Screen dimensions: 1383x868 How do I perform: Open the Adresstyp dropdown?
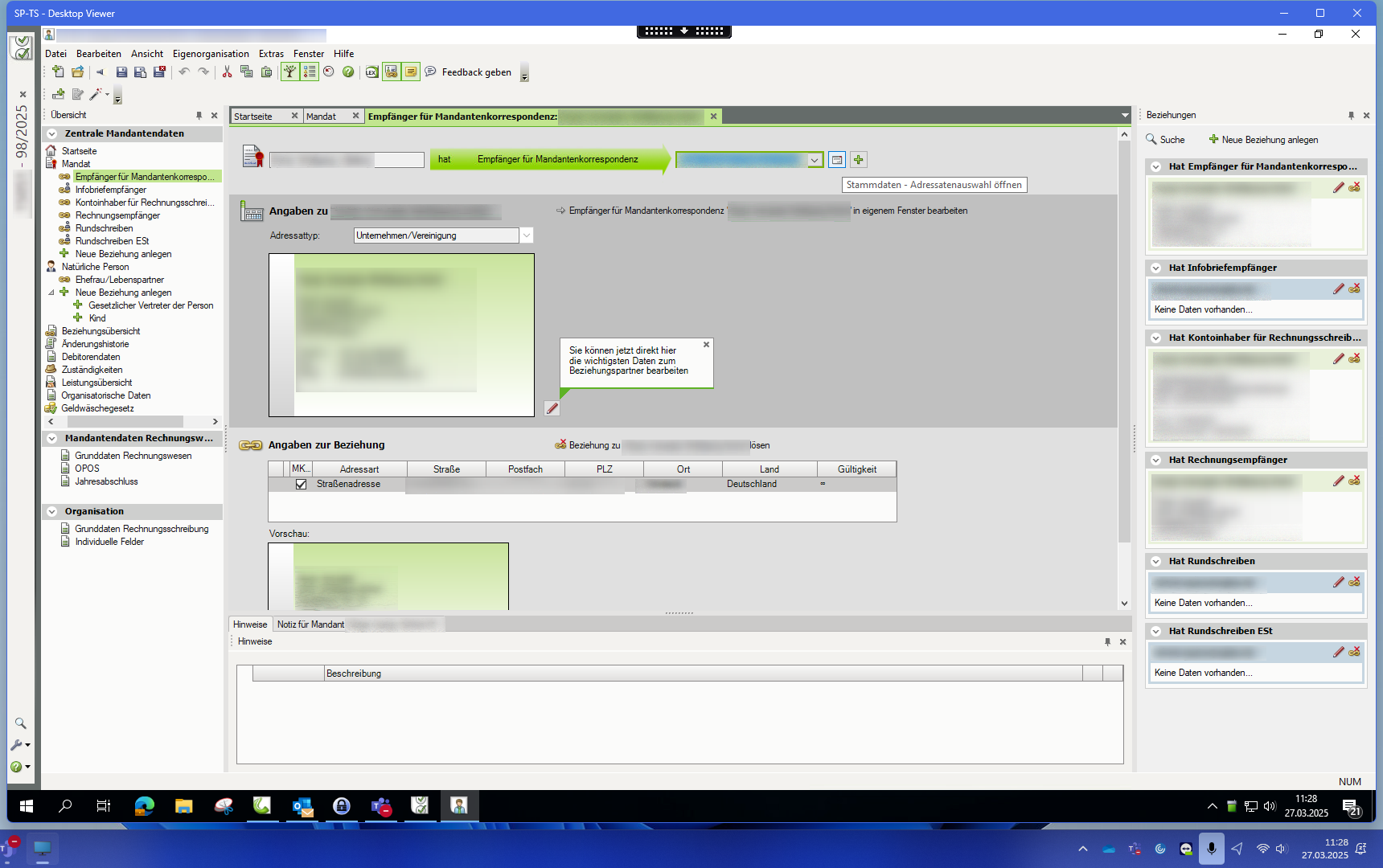tap(527, 235)
